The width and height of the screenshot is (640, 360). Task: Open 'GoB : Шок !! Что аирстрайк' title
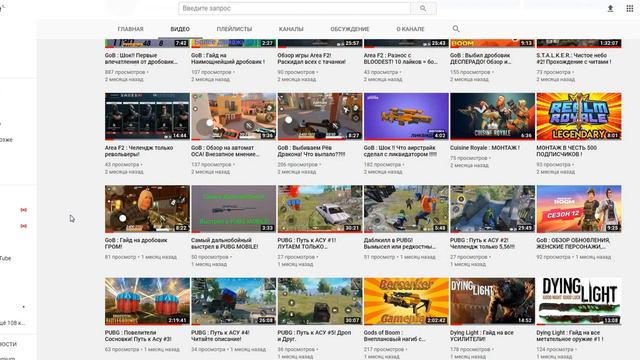click(x=400, y=151)
